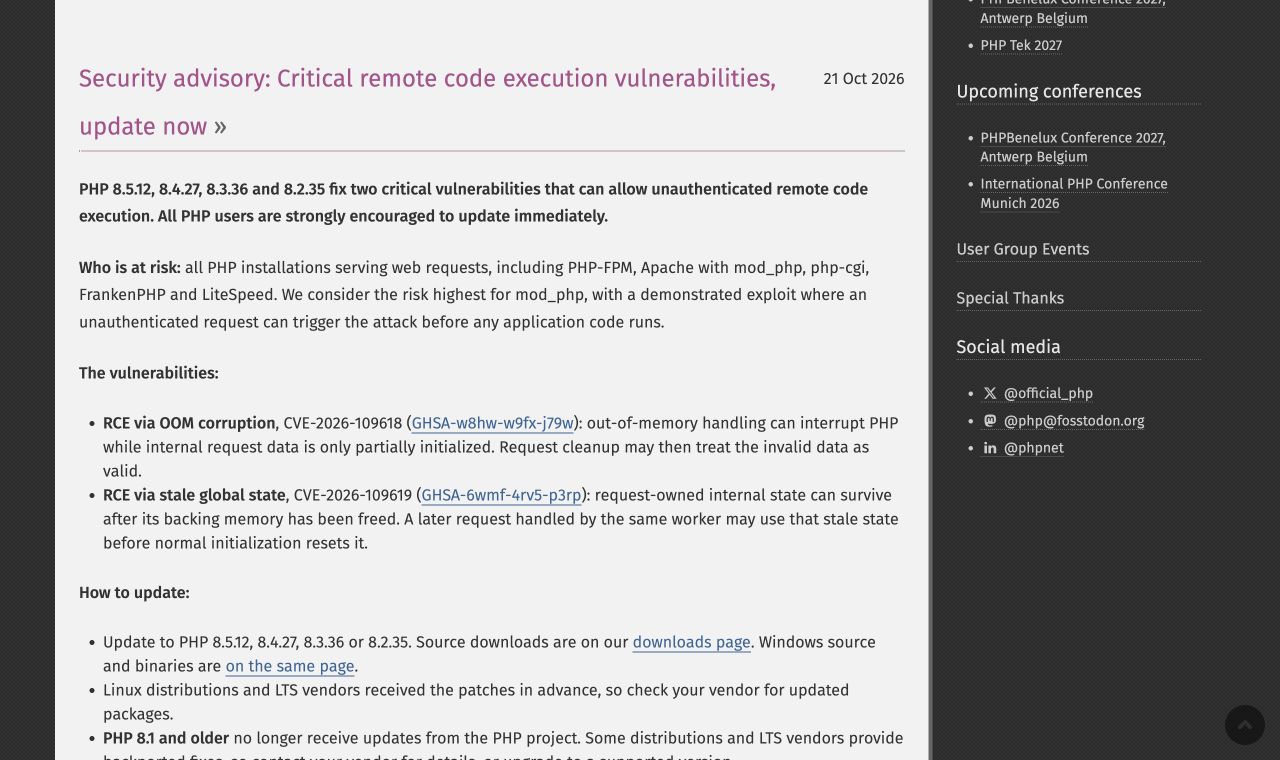This screenshot has width=1280, height=760.
Task: Click the 'PHP 8.1 and older' text
Action: [166, 738]
